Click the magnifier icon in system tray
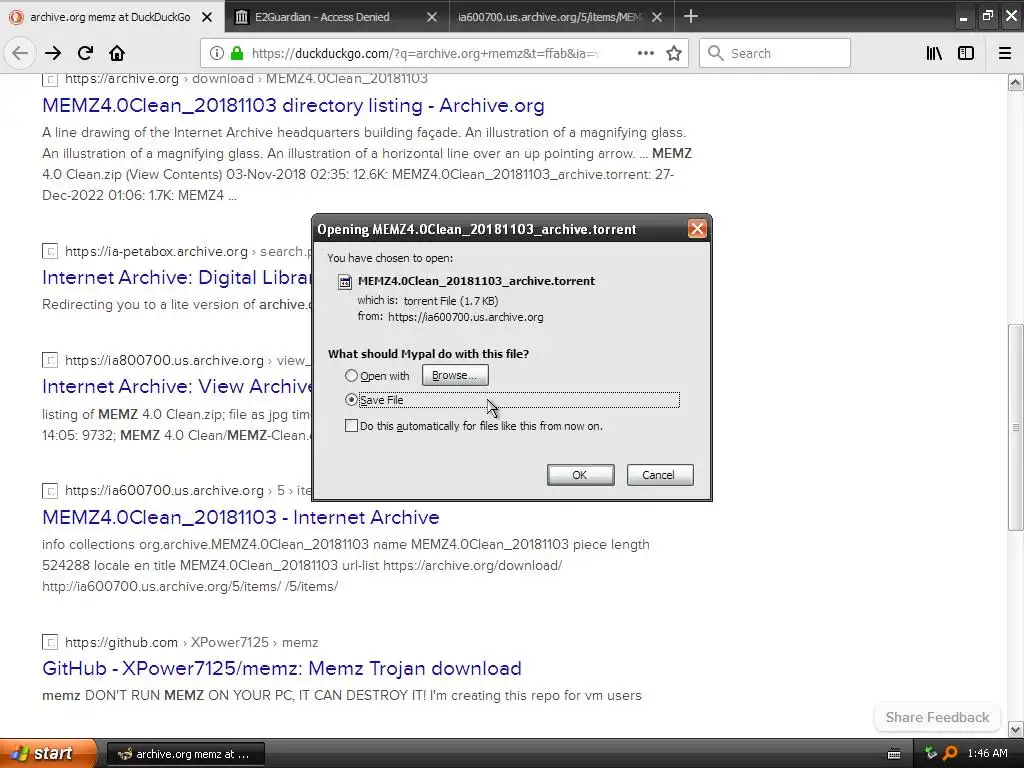Viewport: 1024px width, 768px height. (x=951, y=754)
